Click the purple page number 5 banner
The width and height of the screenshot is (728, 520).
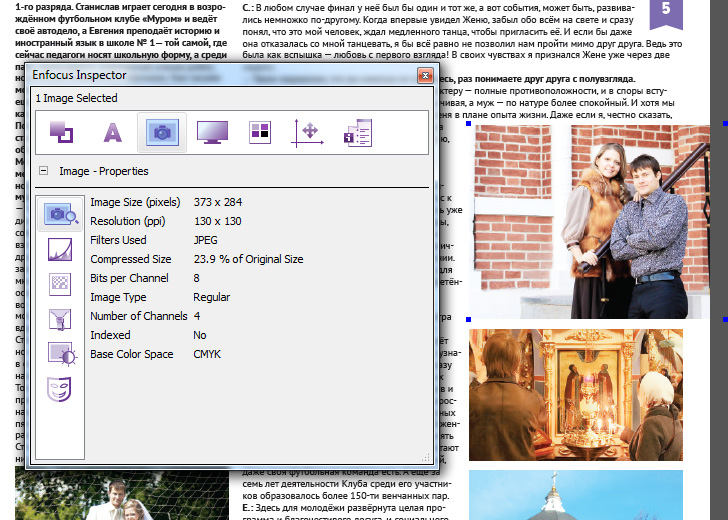pyautogui.click(x=666, y=13)
